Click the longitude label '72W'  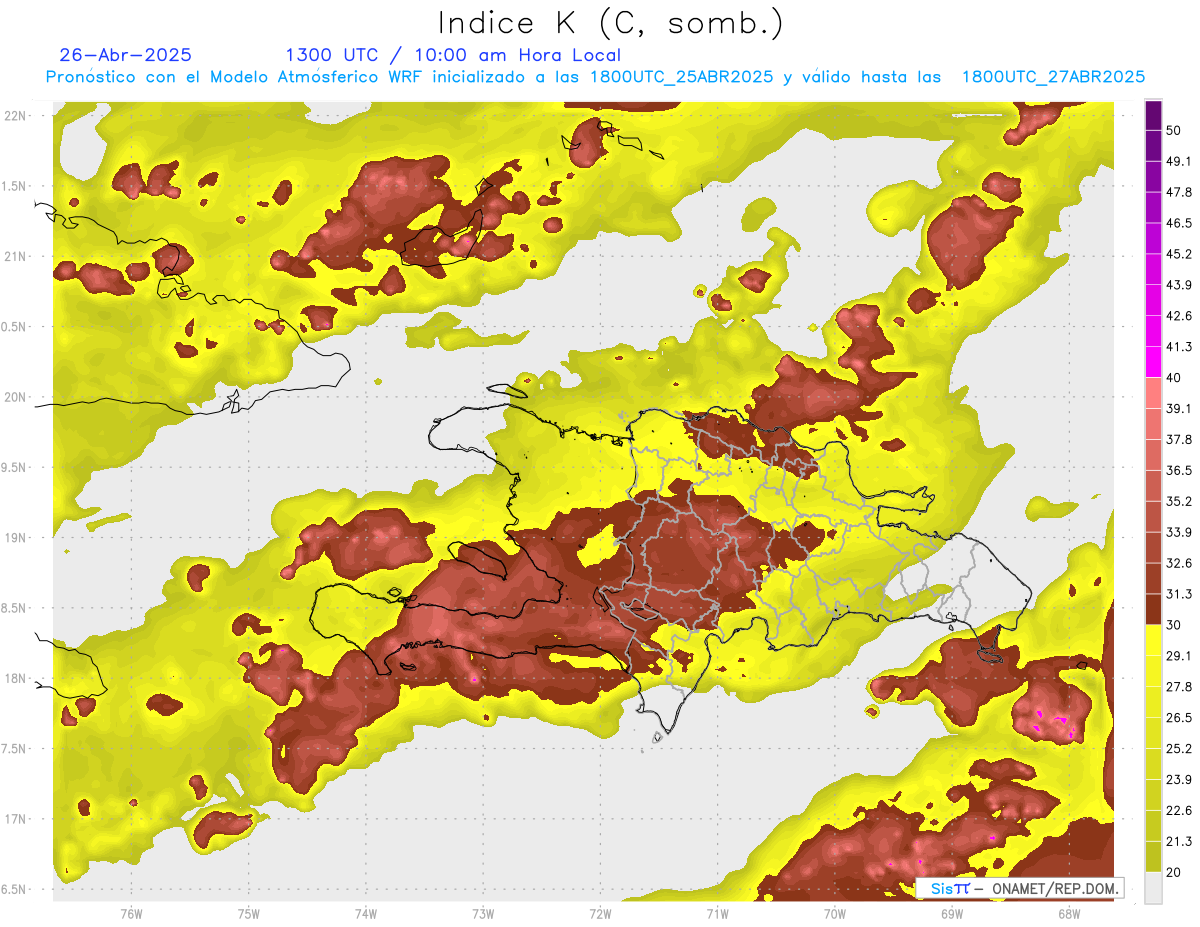pyautogui.click(x=600, y=913)
